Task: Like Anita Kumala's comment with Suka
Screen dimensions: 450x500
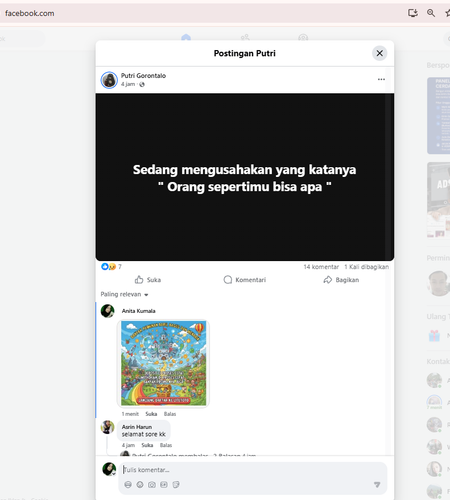Action: (151, 414)
